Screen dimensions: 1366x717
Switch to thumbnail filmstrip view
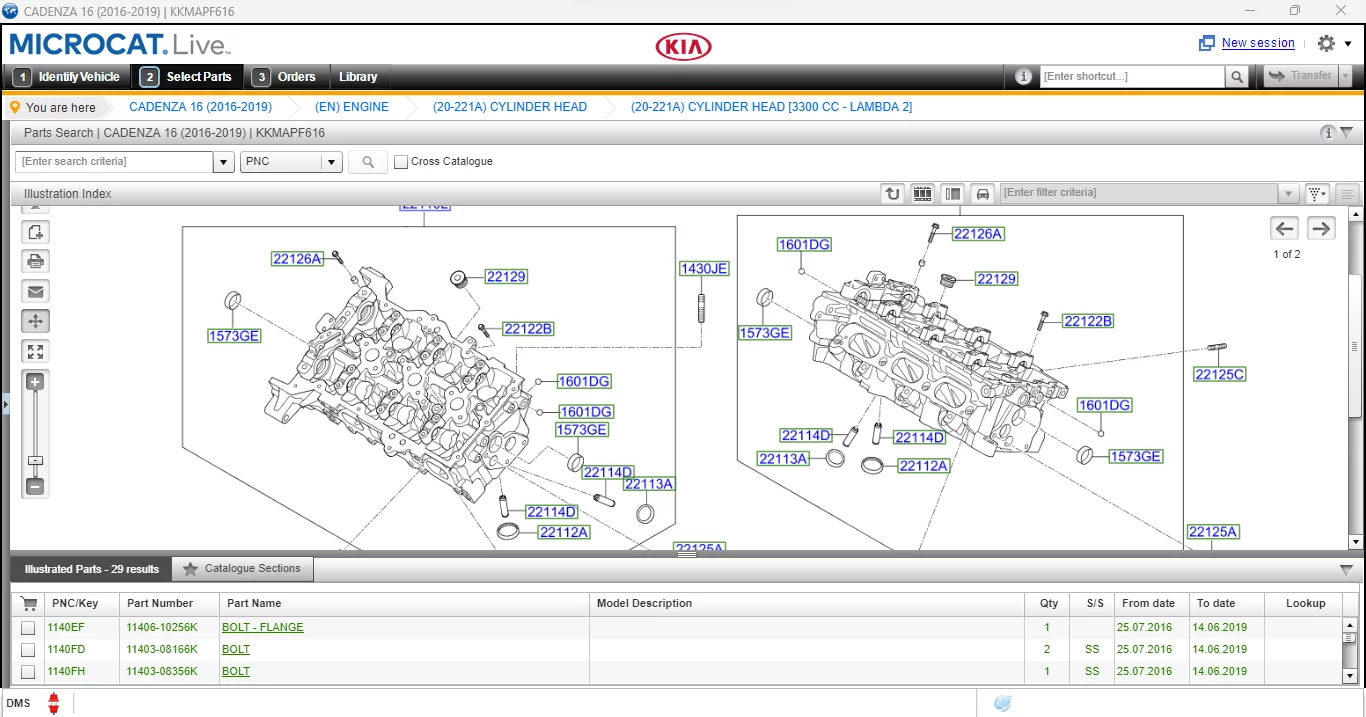click(x=922, y=193)
